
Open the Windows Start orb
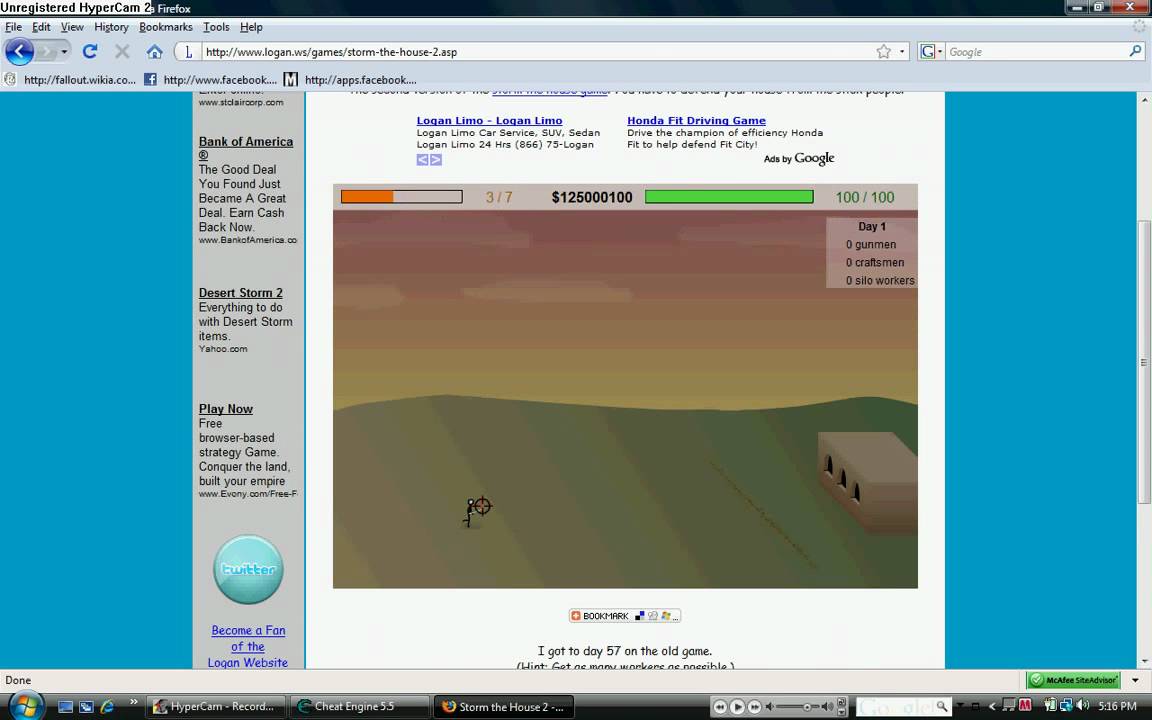click(26, 707)
